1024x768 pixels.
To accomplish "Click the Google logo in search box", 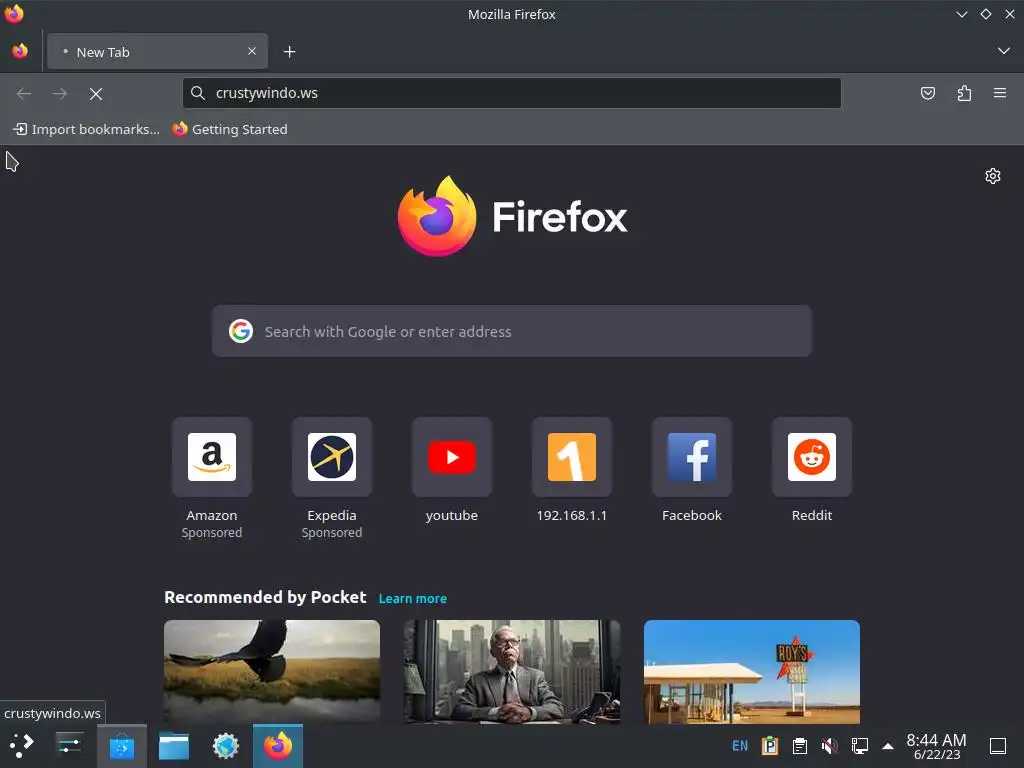I will tap(241, 331).
